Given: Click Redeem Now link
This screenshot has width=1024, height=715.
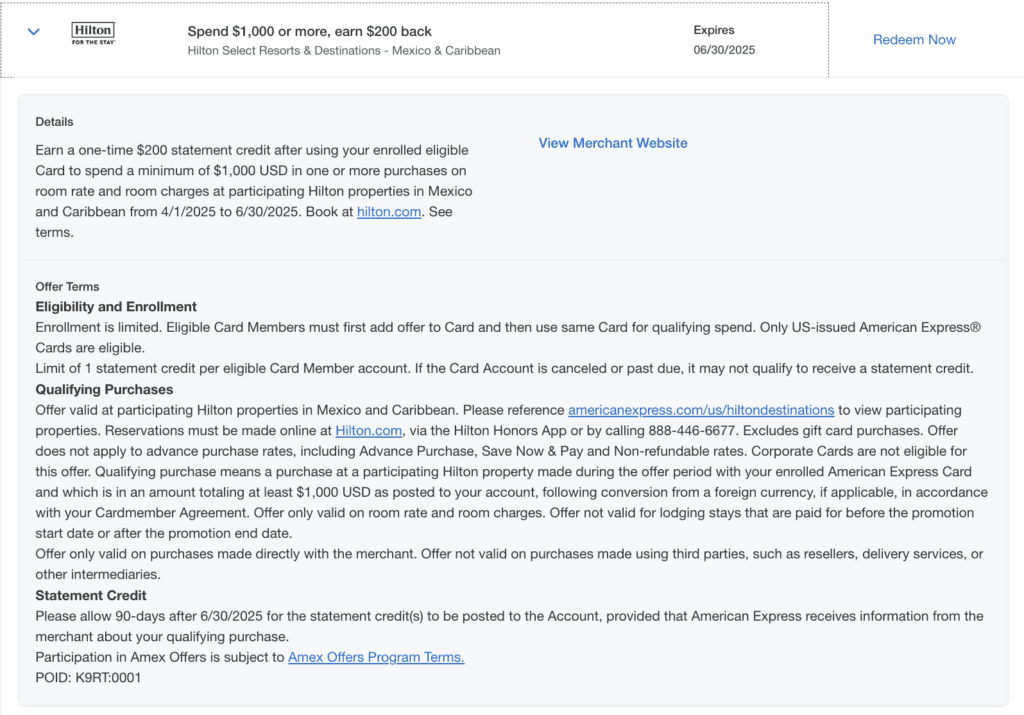Looking at the screenshot, I should click(914, 40).
